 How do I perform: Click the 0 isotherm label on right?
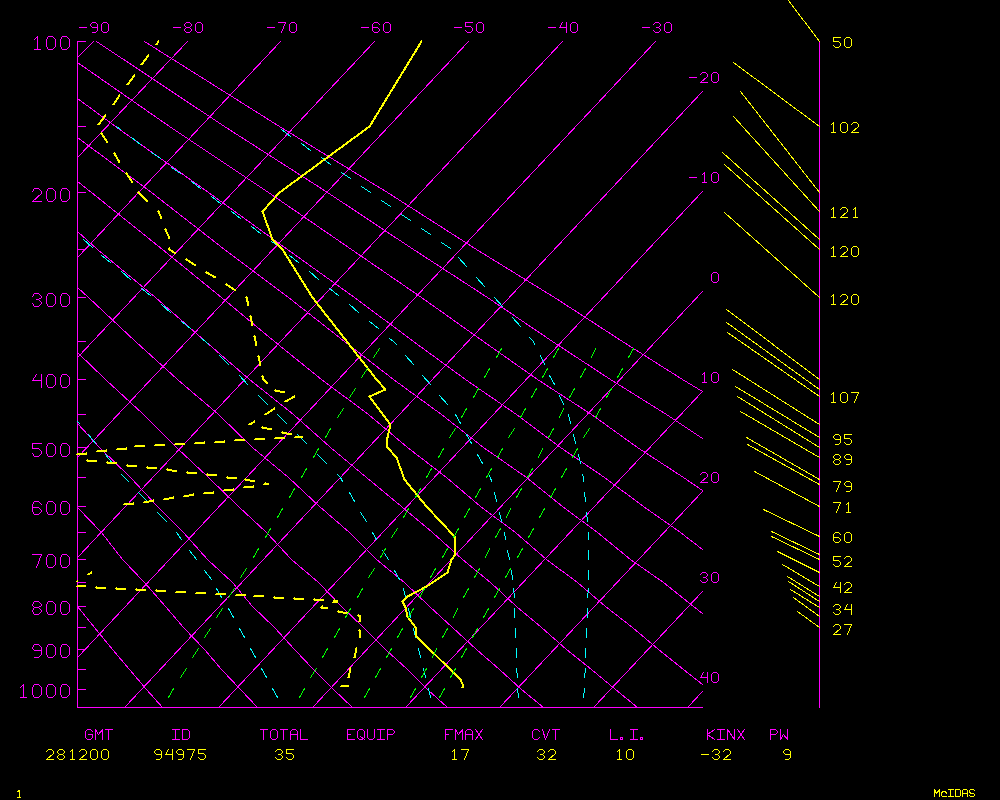(x=714, y=278)
